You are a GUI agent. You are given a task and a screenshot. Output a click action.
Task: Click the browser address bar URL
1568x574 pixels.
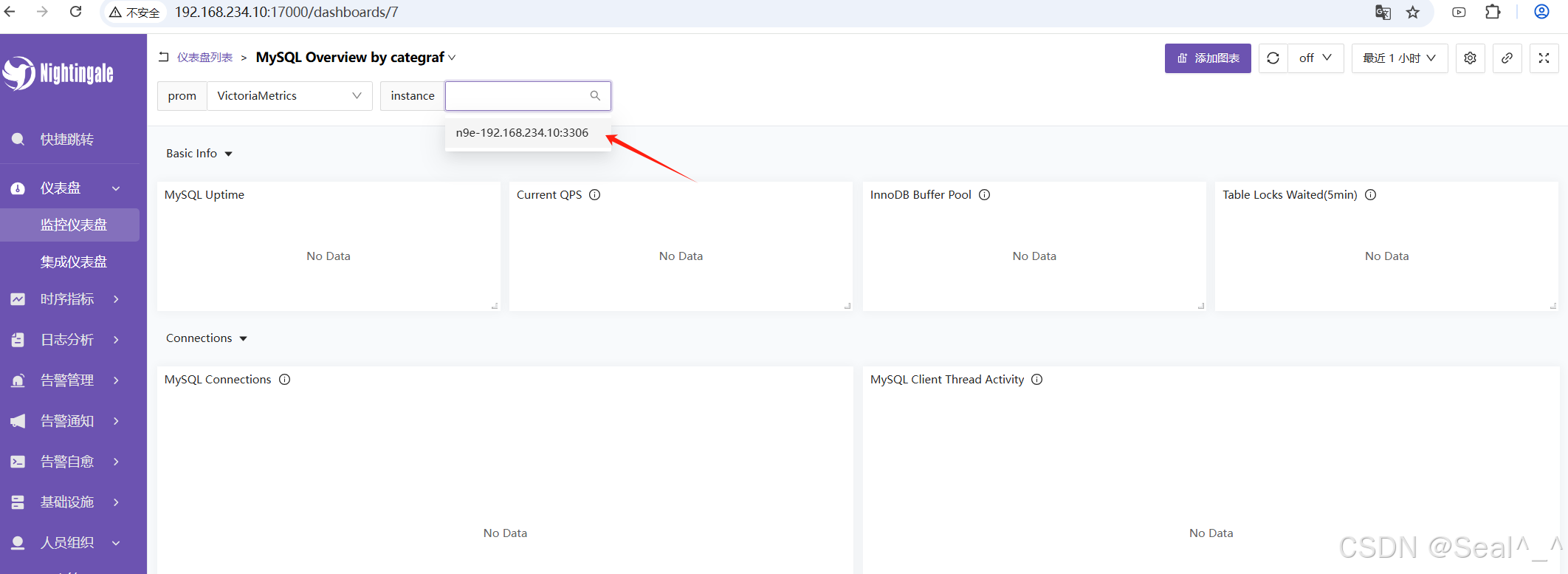[x=286, y=13]
